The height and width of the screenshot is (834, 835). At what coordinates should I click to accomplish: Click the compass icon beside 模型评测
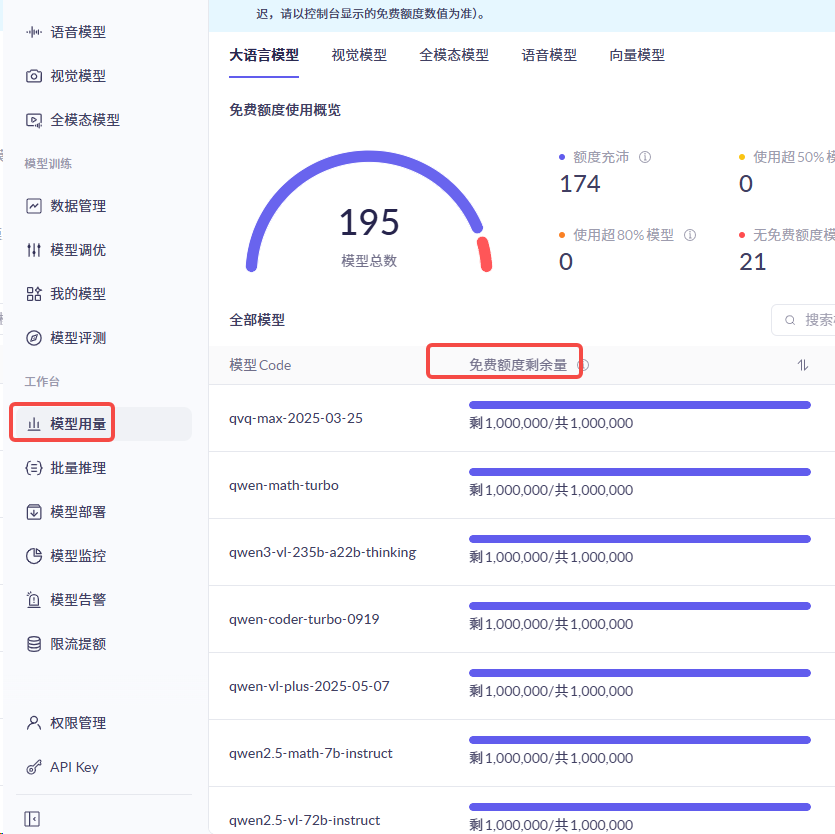tap(34, 338)
